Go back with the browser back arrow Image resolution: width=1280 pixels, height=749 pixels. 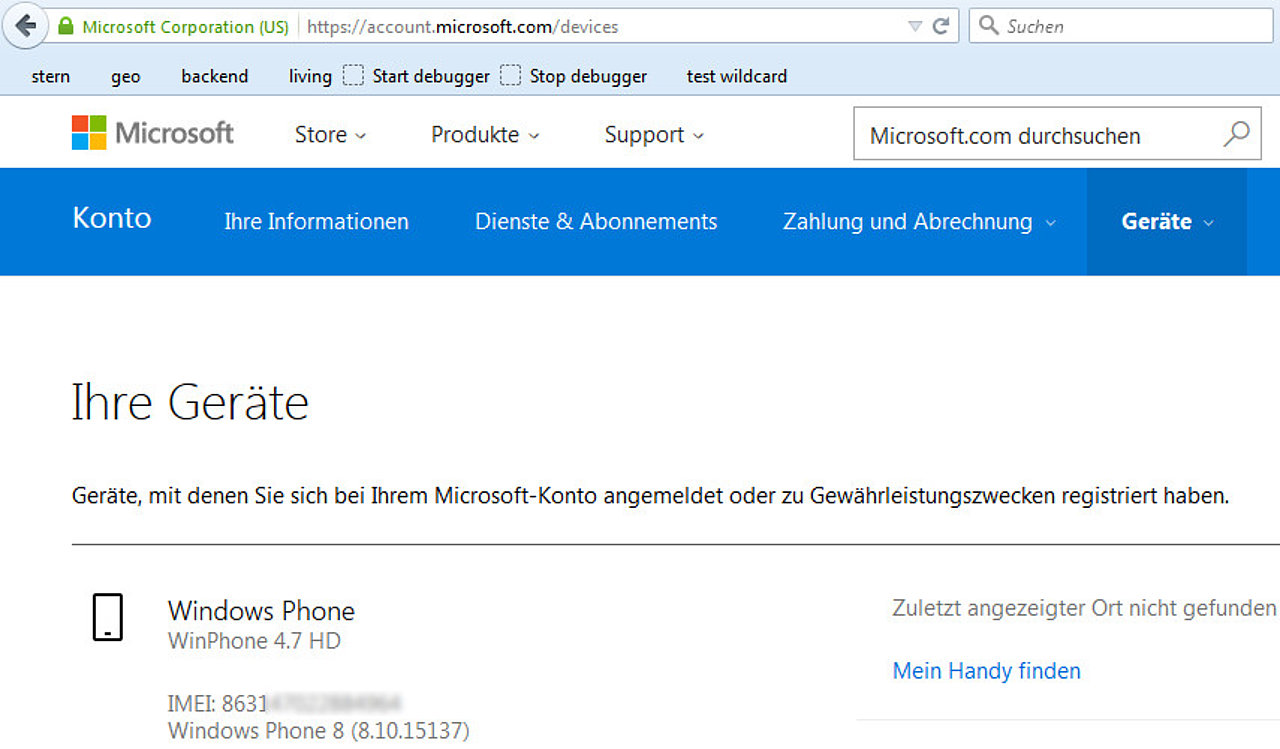click(25, 26)
